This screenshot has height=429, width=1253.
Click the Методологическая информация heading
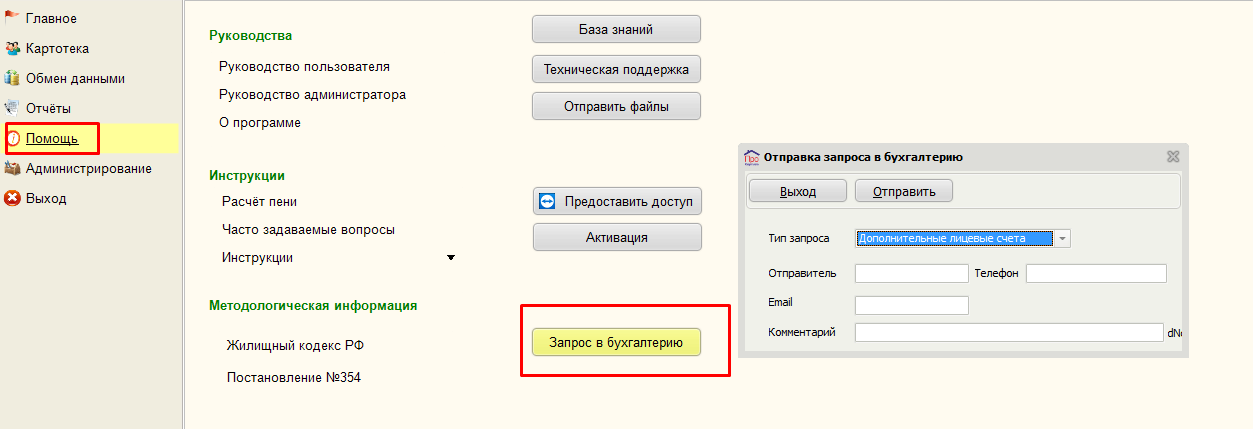pyautogui.click(x=313, y=305)
